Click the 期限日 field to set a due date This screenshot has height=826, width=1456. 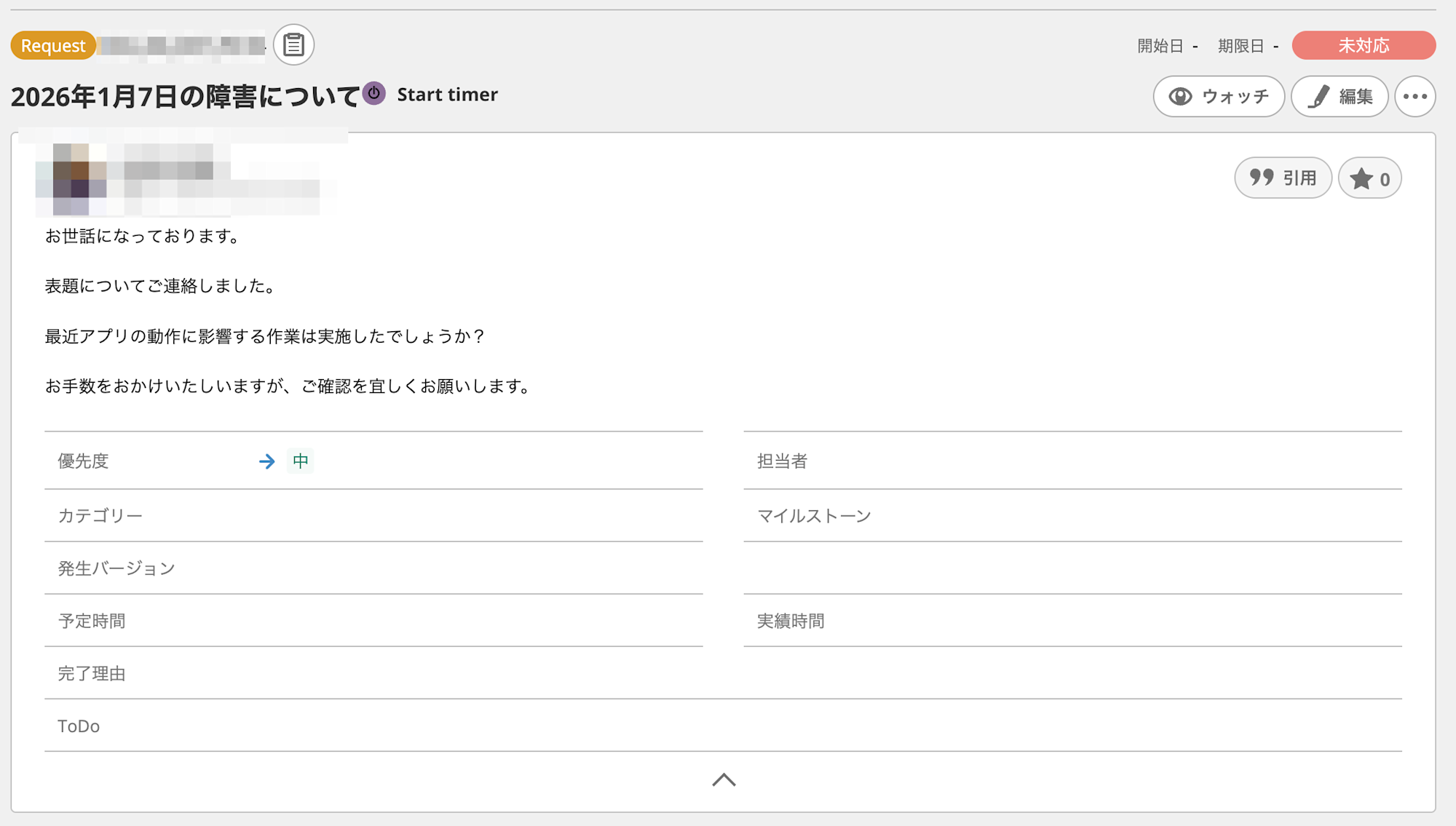click(x=1249, y=45)
